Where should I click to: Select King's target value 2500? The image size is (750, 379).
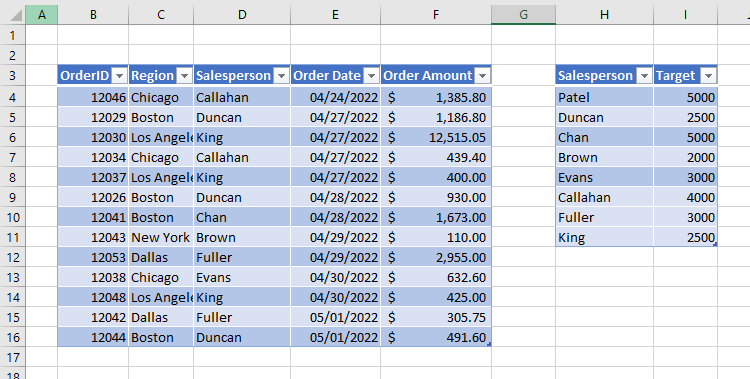[685, 237]
